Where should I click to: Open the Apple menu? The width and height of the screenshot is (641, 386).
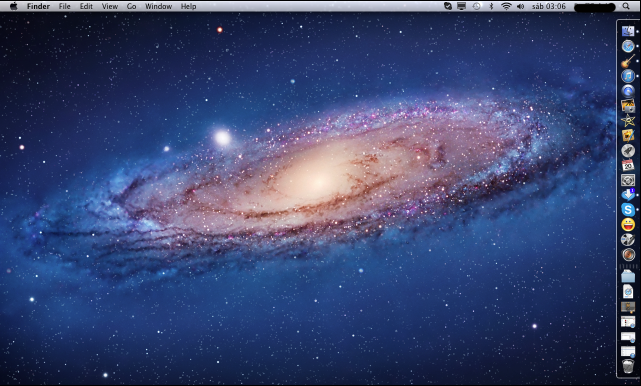coord(13,6)
